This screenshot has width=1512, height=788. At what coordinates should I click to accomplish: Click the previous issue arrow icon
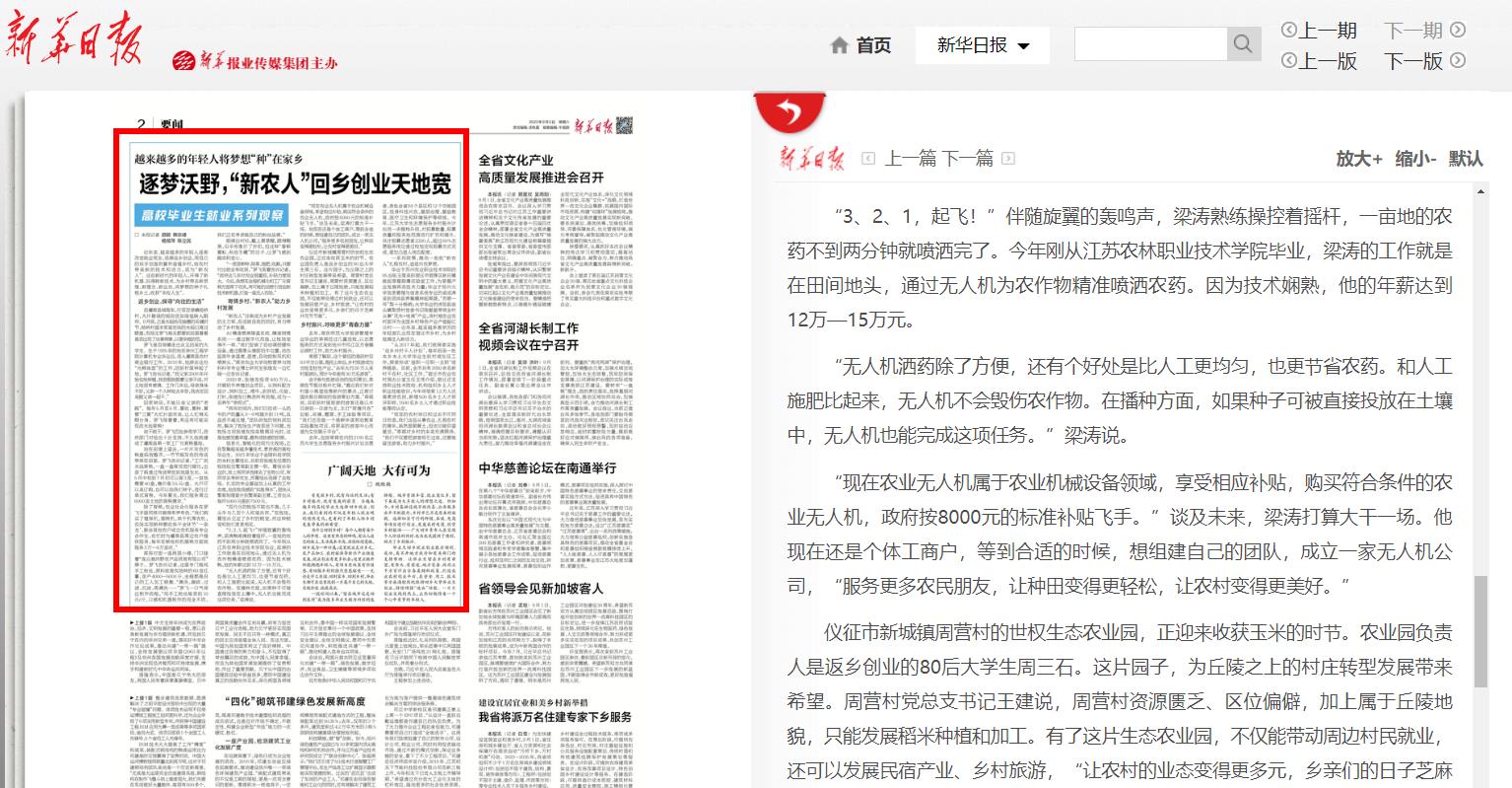pos(1288,31)
